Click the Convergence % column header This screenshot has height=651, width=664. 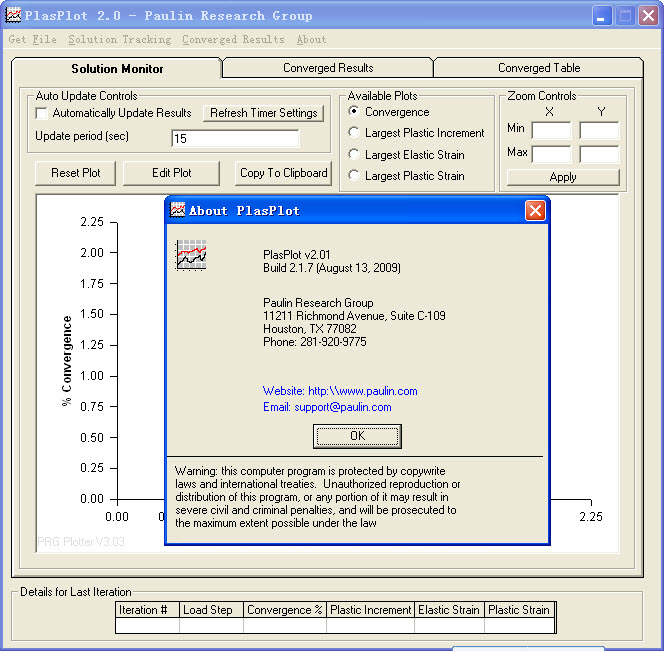click(285, 609)
